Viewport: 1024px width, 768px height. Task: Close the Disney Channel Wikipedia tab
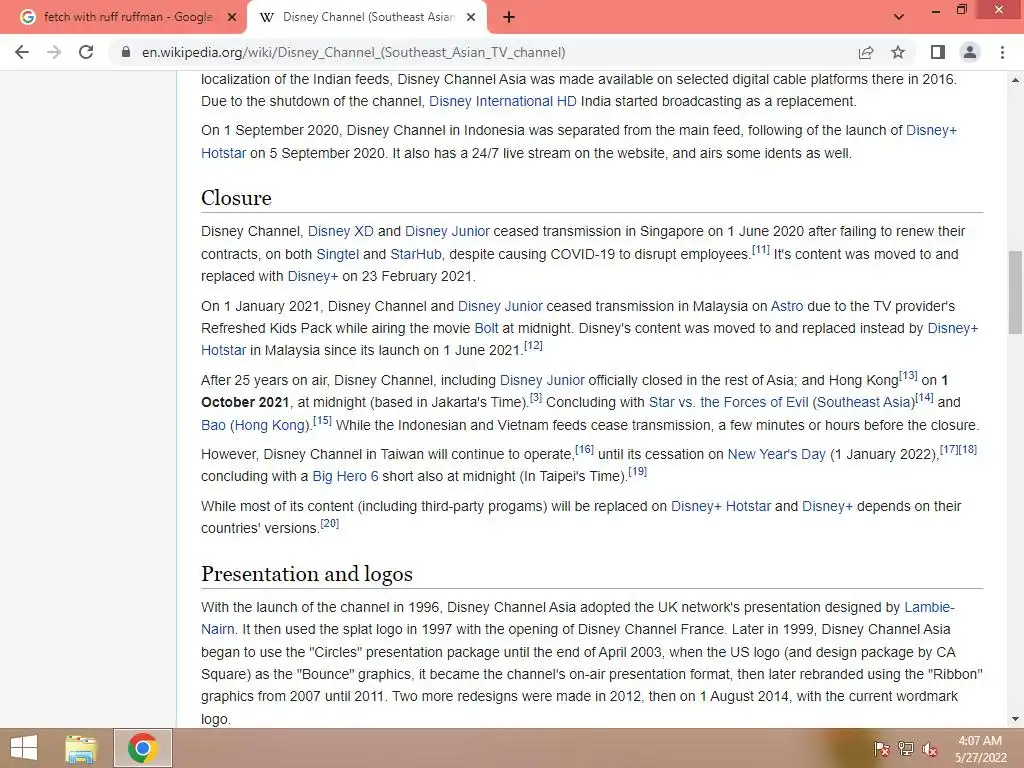[471, 17]
